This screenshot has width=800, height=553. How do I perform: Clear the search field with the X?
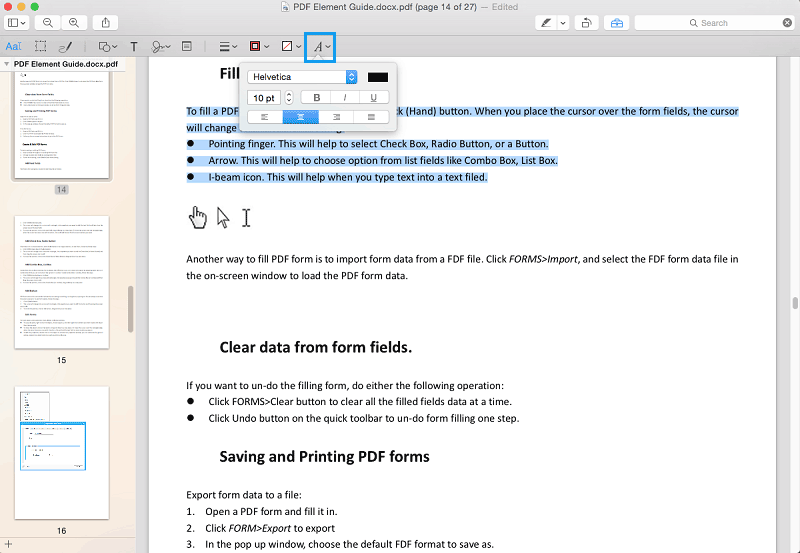pos(787,23)
